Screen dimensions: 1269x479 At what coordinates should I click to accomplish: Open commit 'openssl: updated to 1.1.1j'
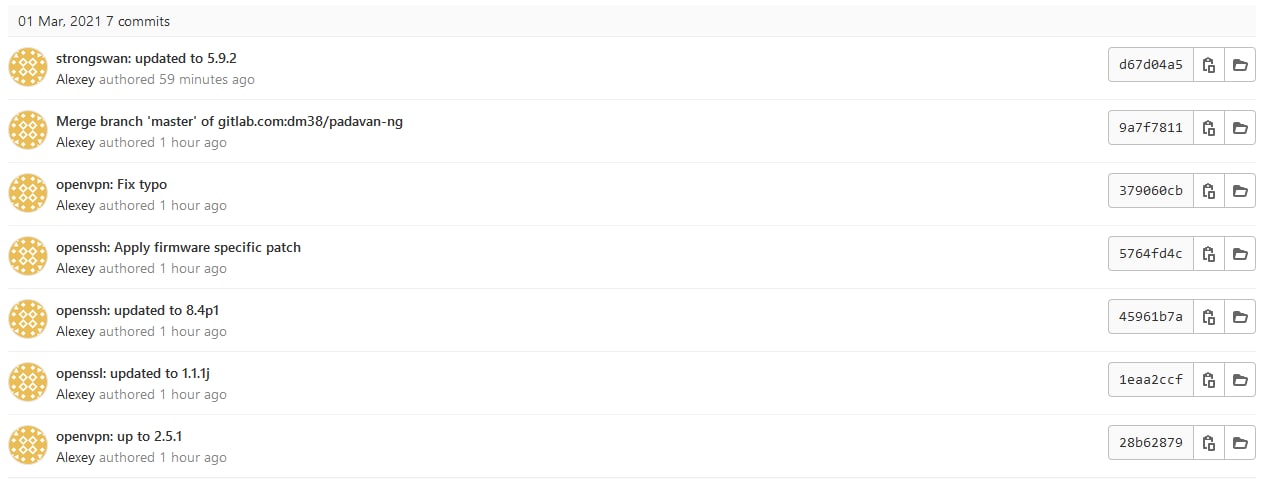(133, 373)
